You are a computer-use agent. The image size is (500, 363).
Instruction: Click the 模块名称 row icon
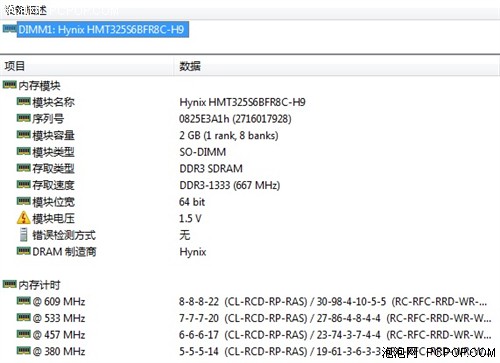coord(24,101)
